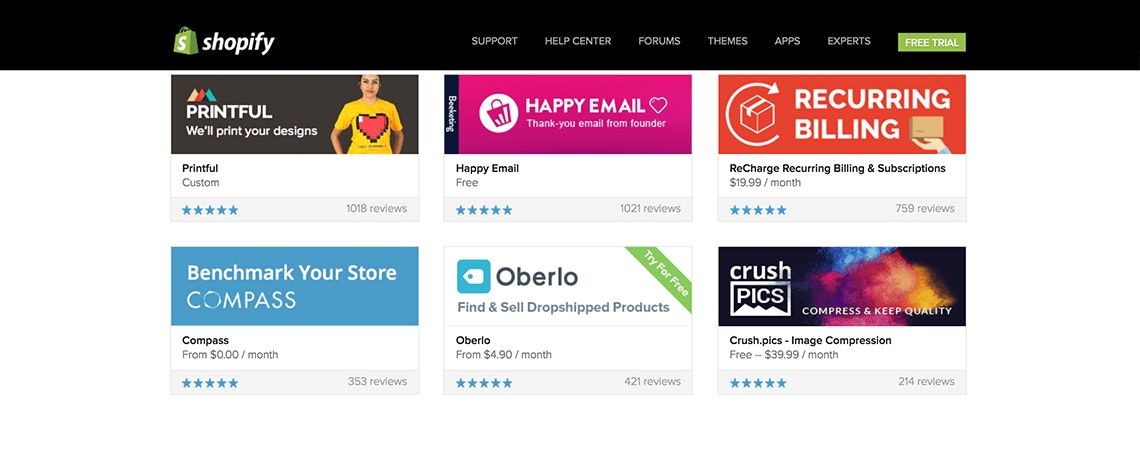Navigate to Themes in top menu
The height and width of the screenshot is (450, 1140).
(727, 41)
